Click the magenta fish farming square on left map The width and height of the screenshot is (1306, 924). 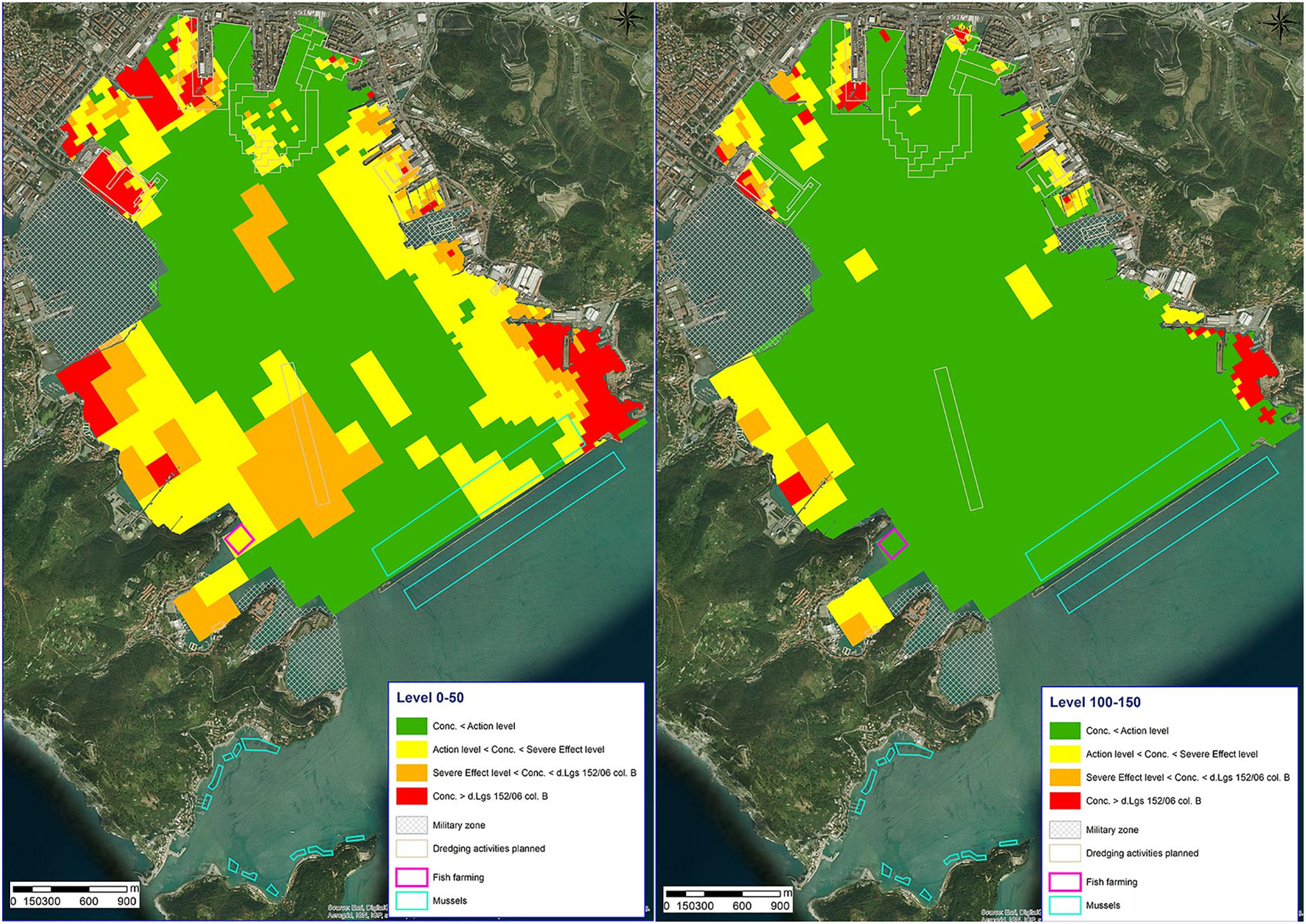click(239, 539)
